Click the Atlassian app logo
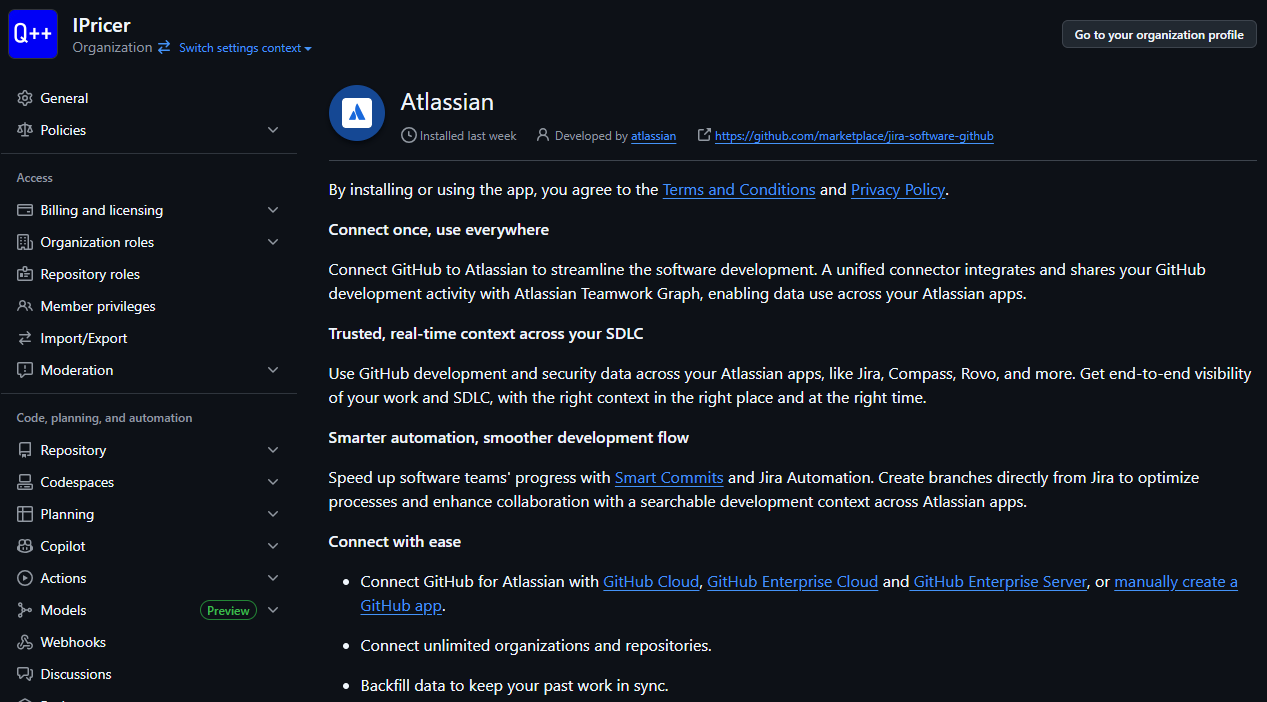This screenshot has width=1267, height=702. pos(357,113)
